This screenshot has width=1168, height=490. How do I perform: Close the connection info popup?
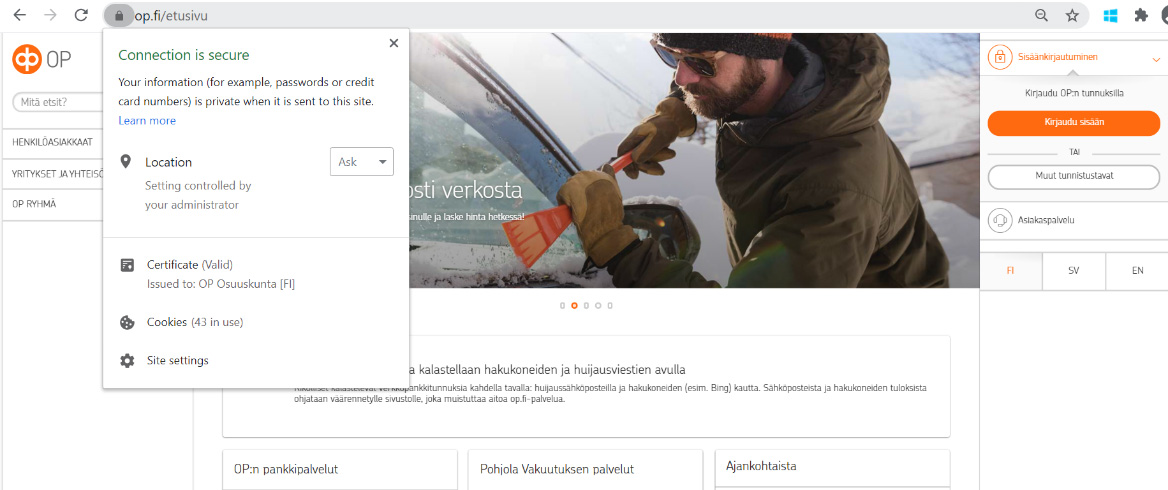point(393,43)
